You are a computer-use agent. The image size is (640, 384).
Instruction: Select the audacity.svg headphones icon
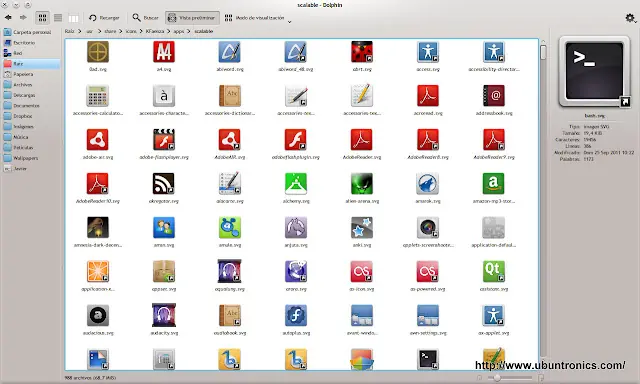[164, 316]
